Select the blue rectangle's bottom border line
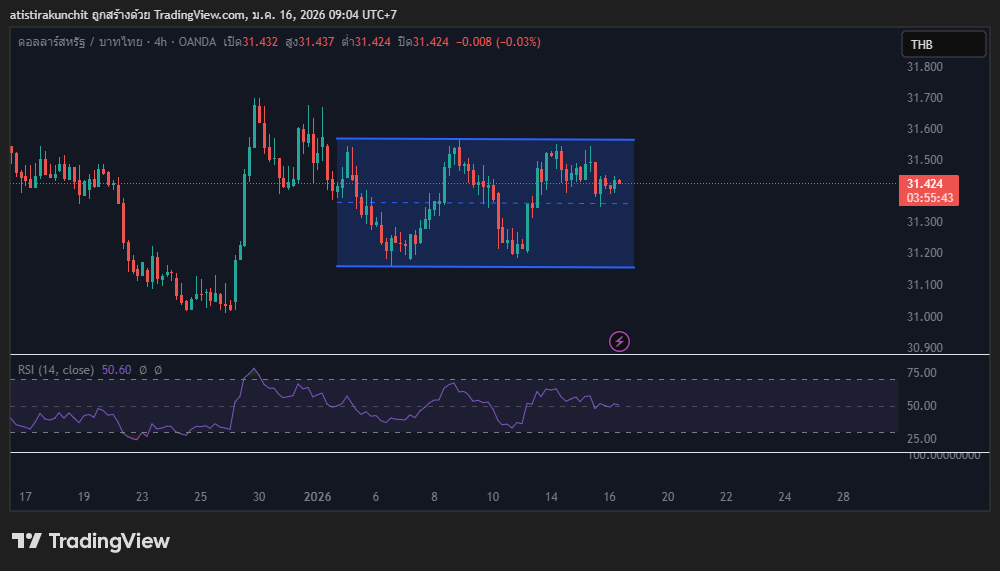Image resolution: width=1000 pixels, height=571 pixels. [x=485, y=266]
